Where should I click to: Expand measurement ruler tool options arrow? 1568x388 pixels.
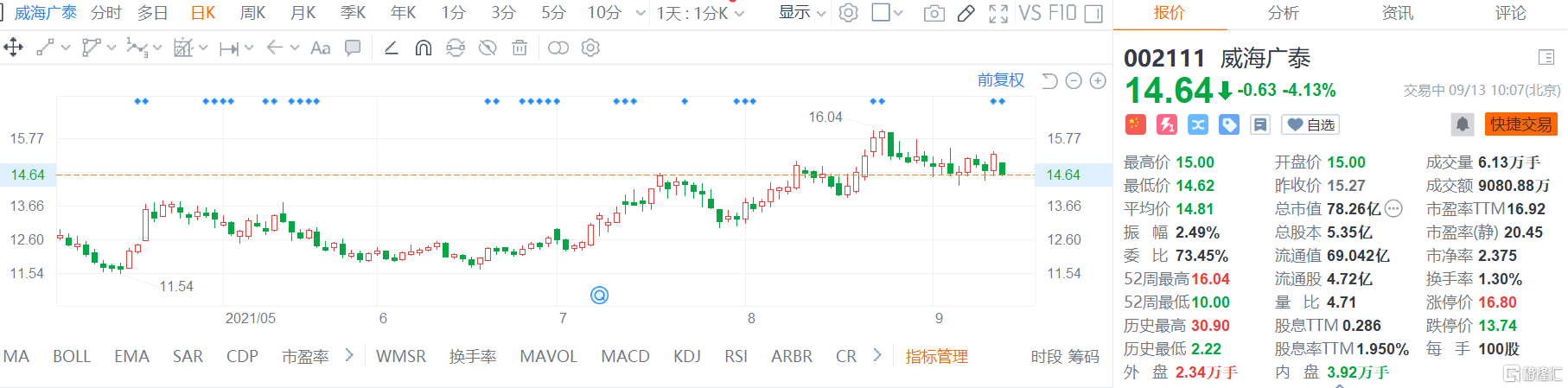click(203, 48)
